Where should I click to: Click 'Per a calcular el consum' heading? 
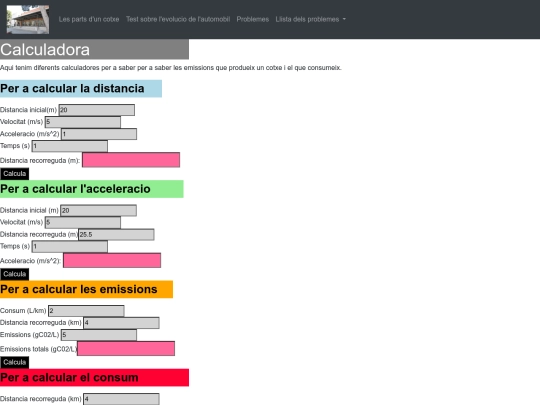click(x=94, y=377)
